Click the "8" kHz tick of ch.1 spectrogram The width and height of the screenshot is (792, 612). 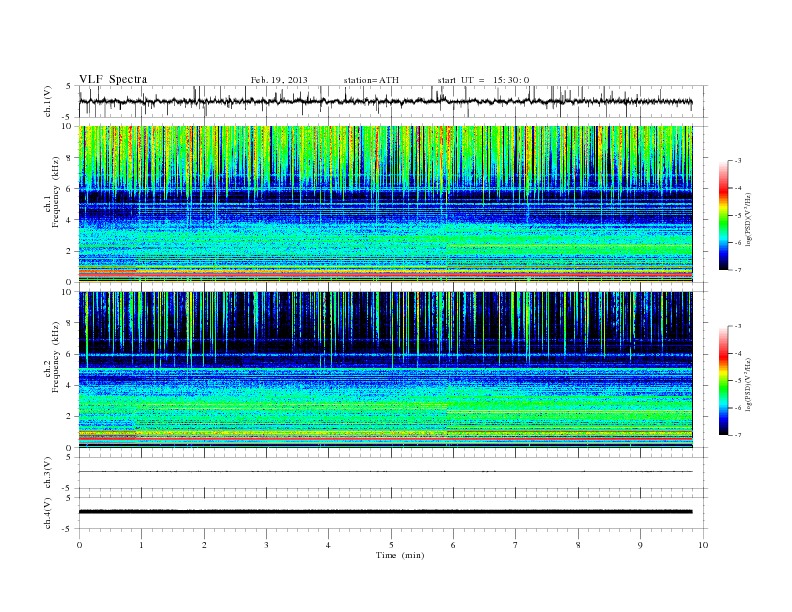[x=69, y=158]
